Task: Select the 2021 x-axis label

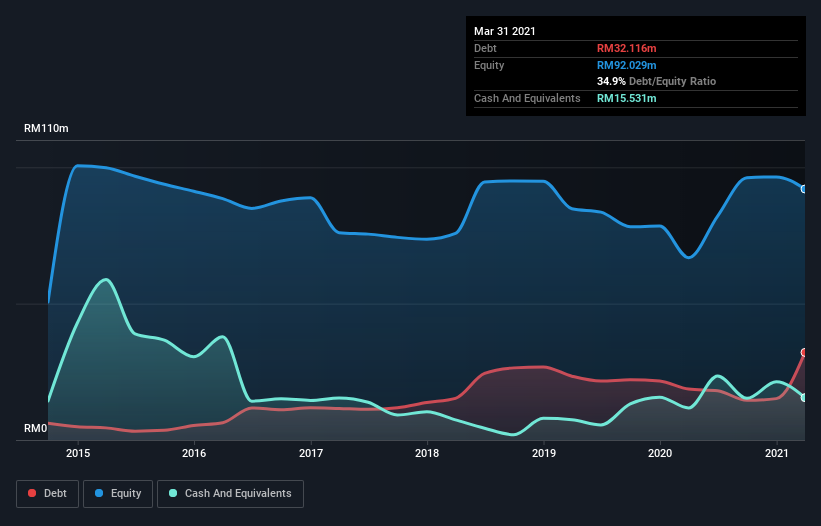Action: pyautogui.click(x=776, y=453)
